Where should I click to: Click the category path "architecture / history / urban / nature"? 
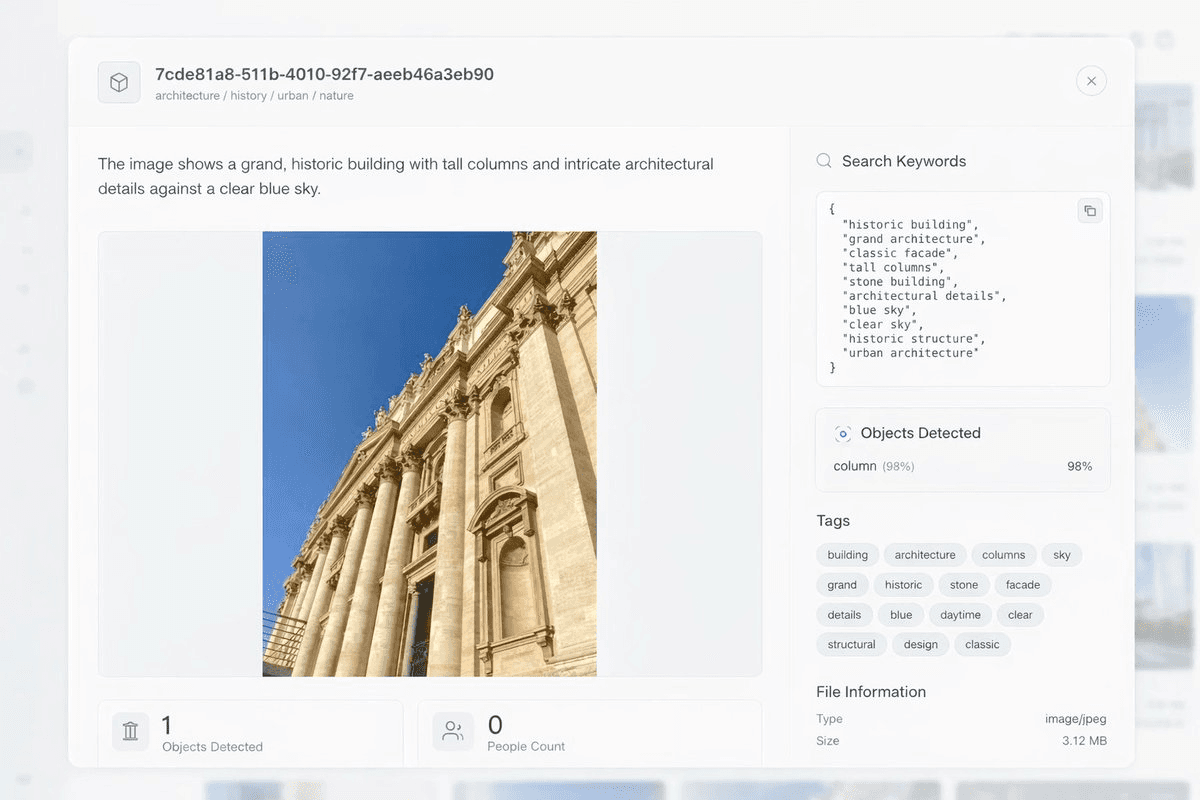[254, 96]
